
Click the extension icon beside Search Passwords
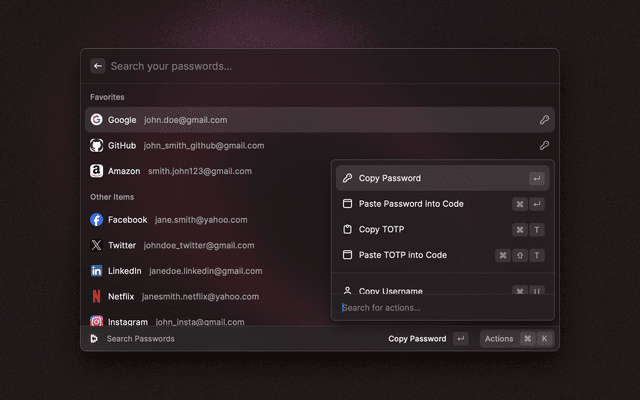coord(94,339)
